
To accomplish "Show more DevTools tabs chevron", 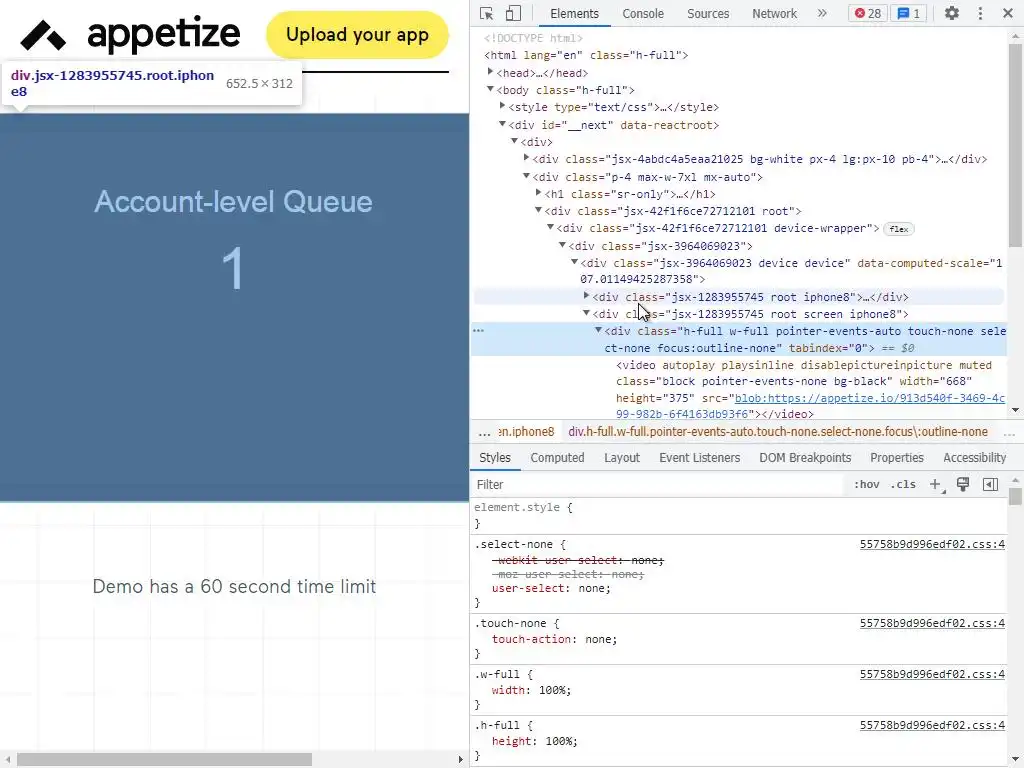I will pyautogui.click(x=822, y=13).
